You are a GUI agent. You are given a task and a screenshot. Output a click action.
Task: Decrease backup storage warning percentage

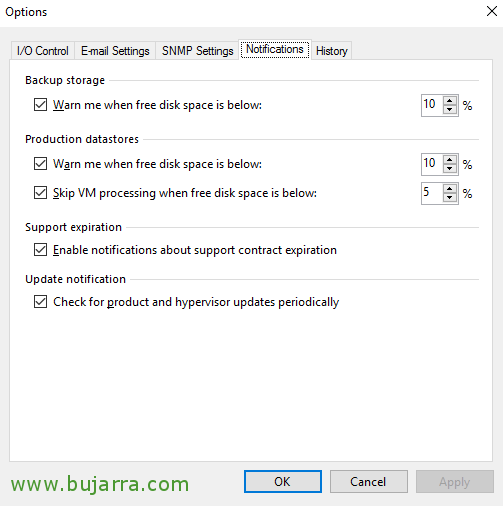point(450,109)
